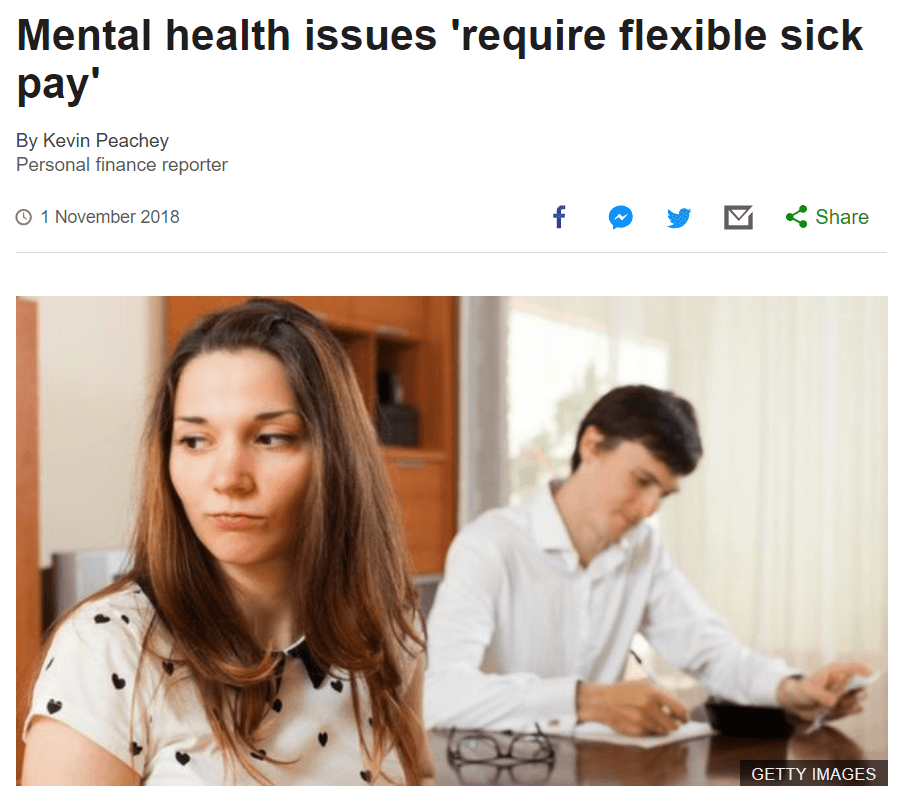Open the Share label text
Image resolution: width=898 pixels, height=802 pixels.
click(x=842, y=217)
